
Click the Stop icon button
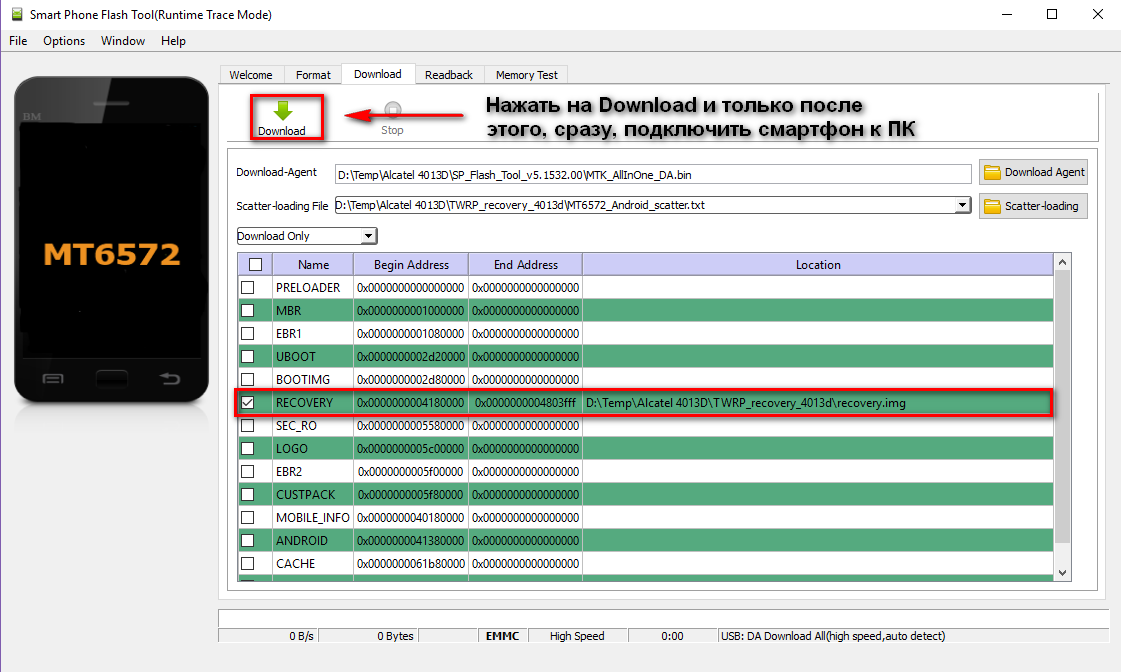(x=392, y=111)
